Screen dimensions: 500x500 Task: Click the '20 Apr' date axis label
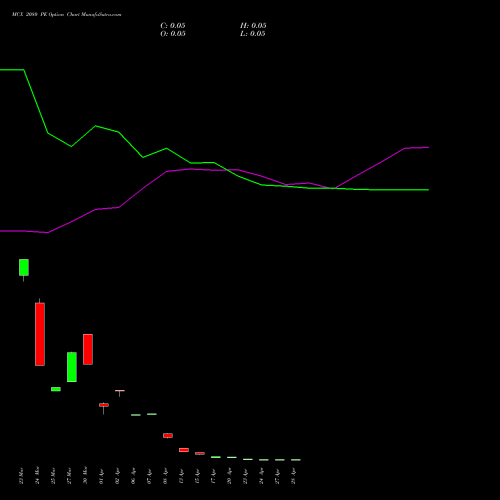(x=229, y=476)
